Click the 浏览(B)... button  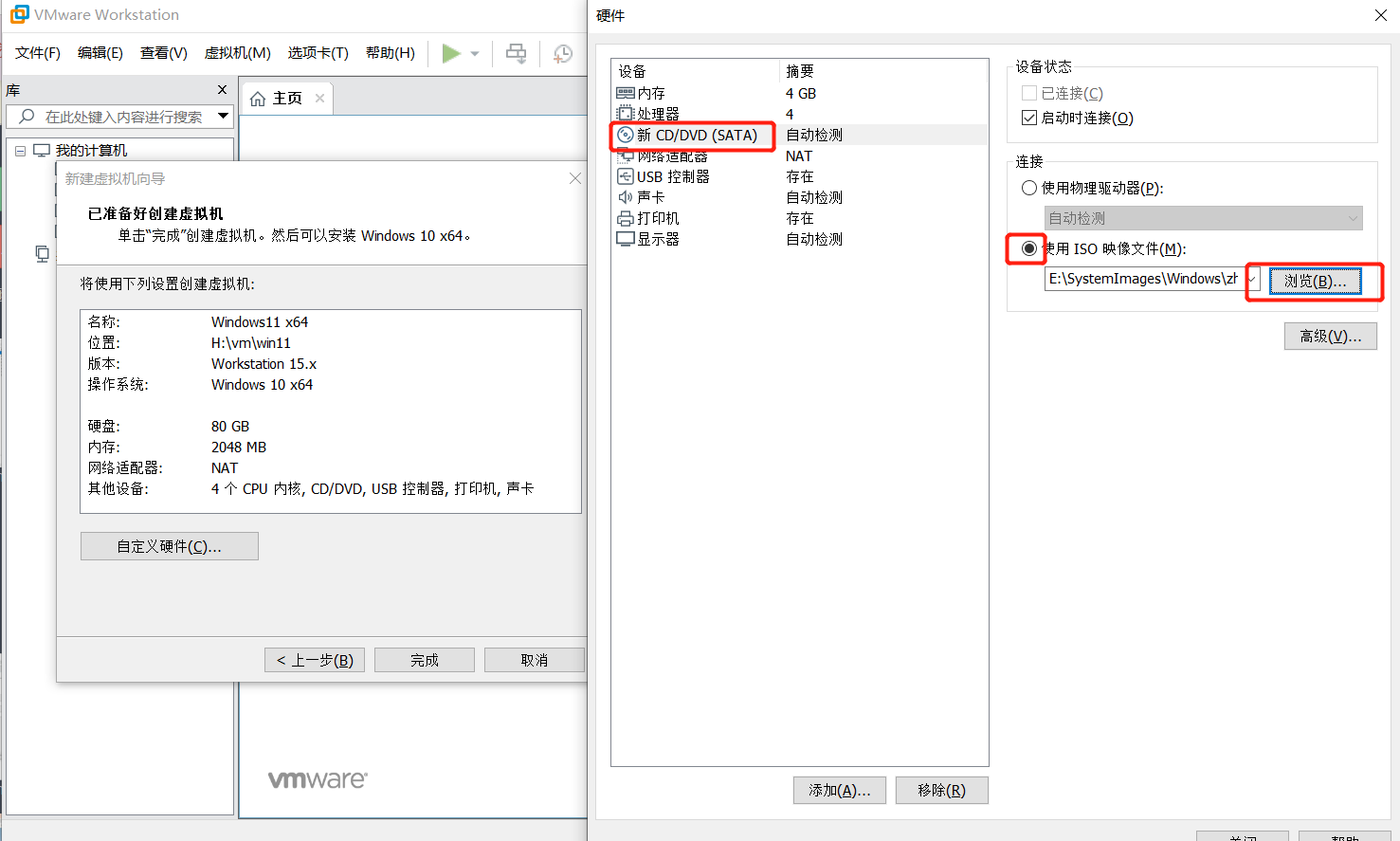click(1315, 282)
